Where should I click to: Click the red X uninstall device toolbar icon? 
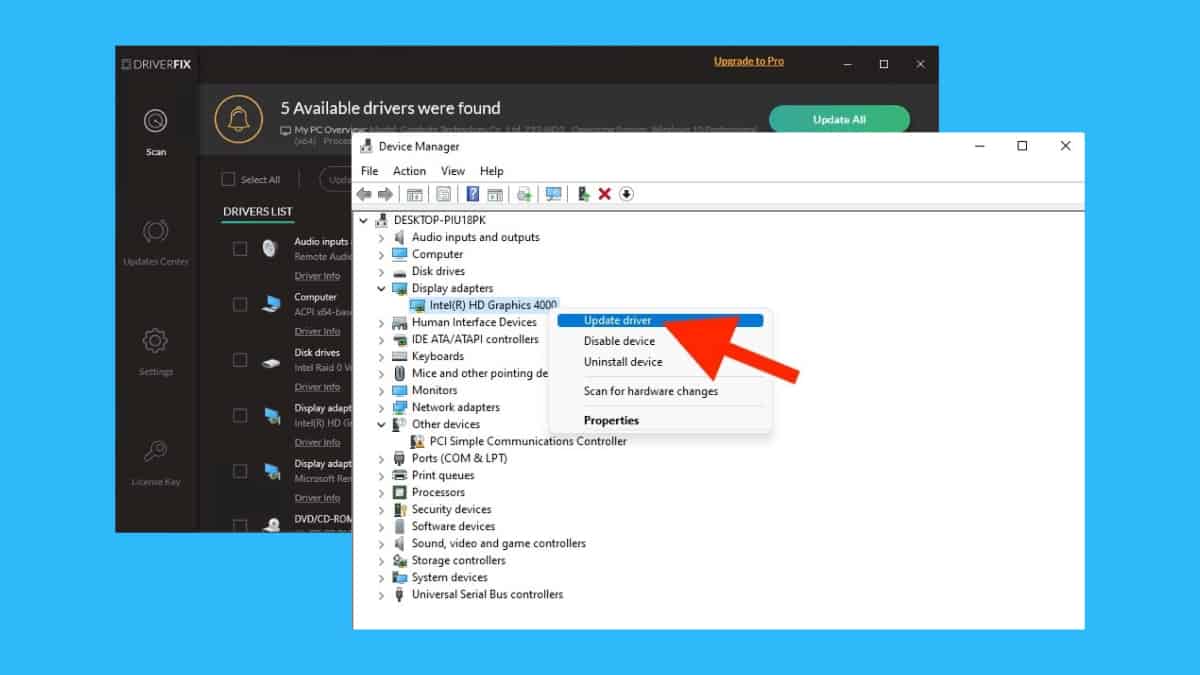(604, 194)
